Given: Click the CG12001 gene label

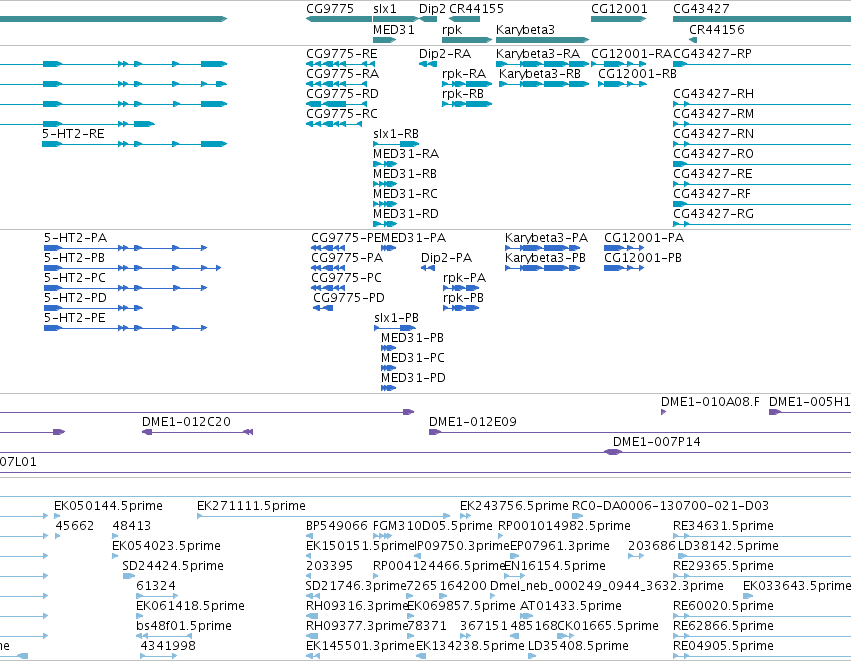Looking at the screenshot, I should pos(619,9).
